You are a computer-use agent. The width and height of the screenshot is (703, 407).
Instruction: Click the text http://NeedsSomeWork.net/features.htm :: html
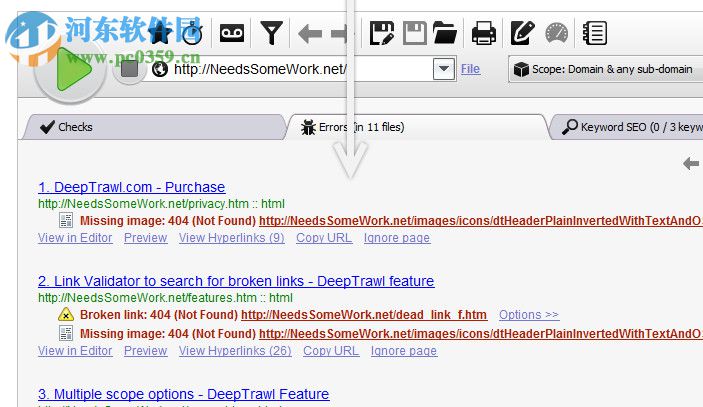click(165, 298)
